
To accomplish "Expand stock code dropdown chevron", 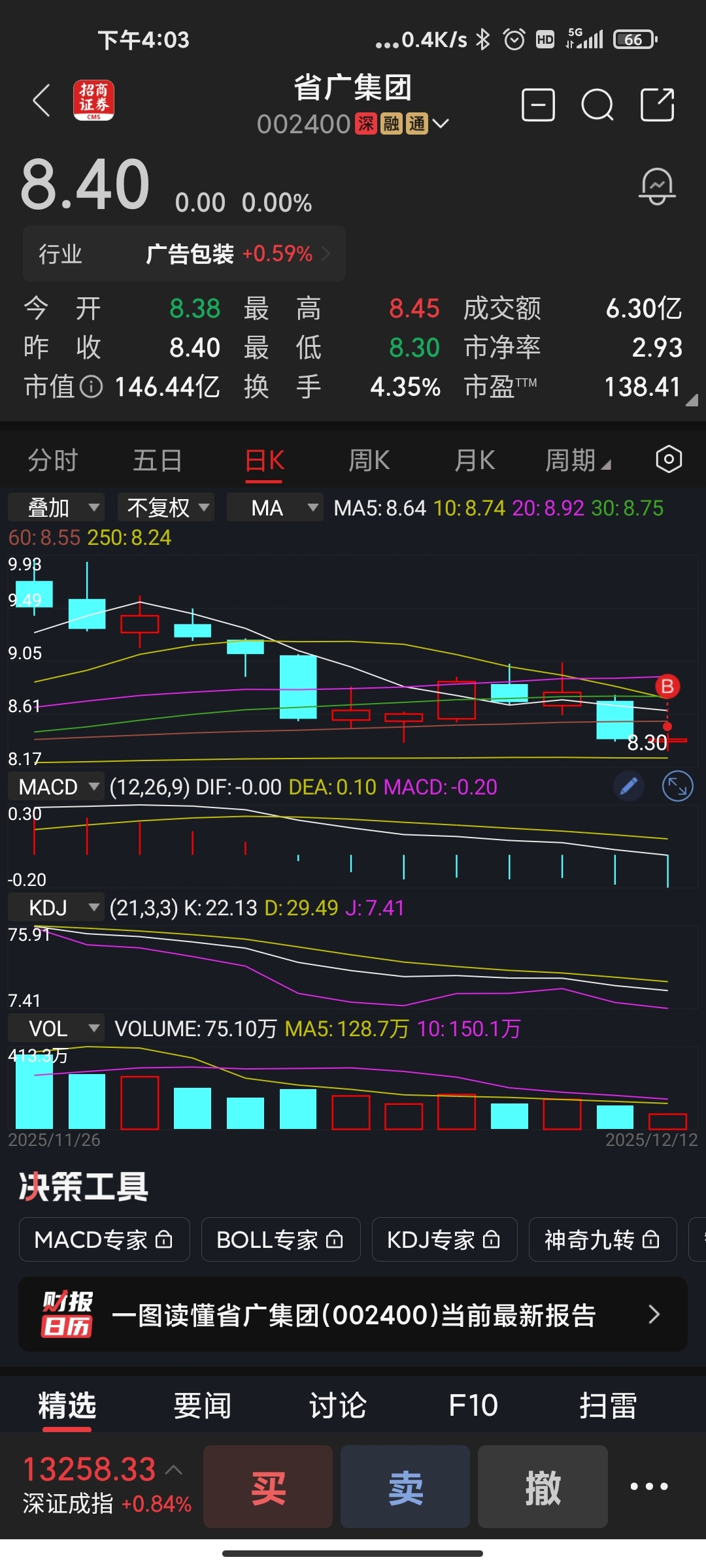I will click(441, 123).
